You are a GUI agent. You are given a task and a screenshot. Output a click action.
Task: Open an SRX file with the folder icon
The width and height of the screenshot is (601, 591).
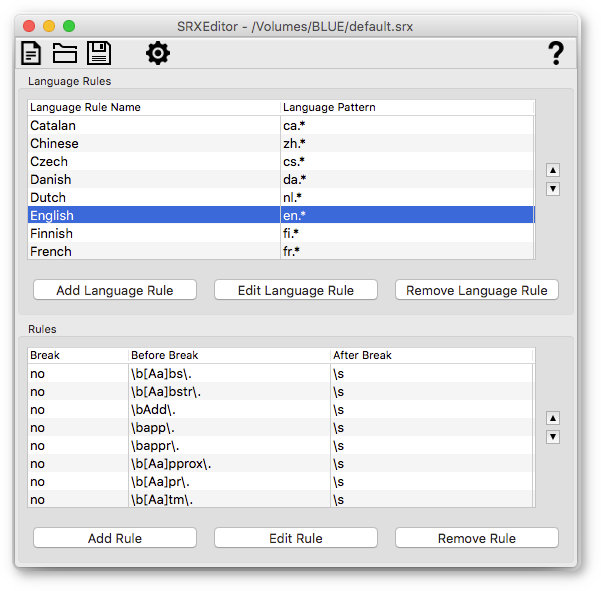pos(64,53)
